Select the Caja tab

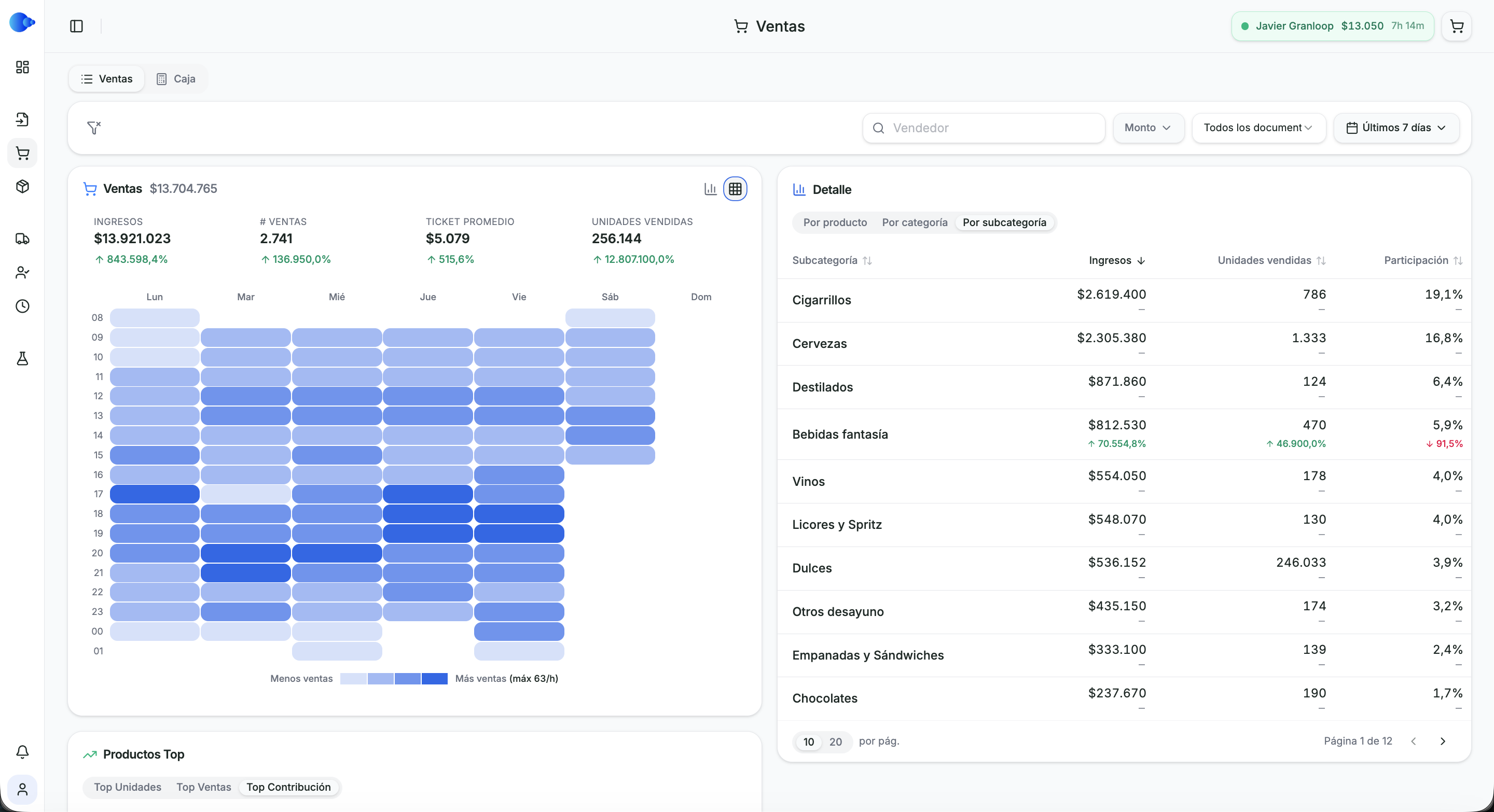(x=176, y=79)
